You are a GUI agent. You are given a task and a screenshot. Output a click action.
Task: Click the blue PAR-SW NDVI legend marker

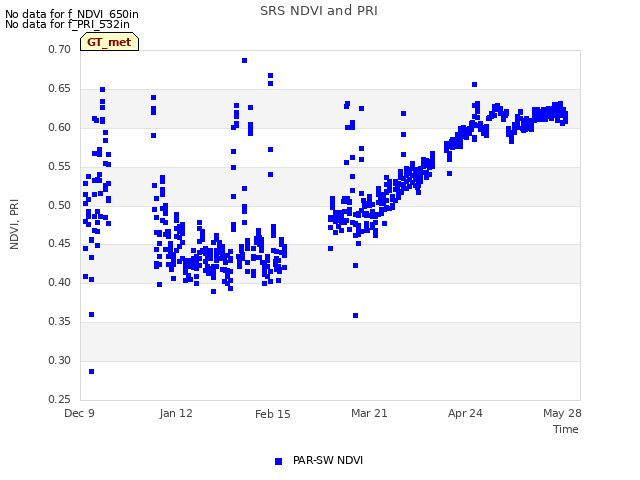(x=278, y=461)
